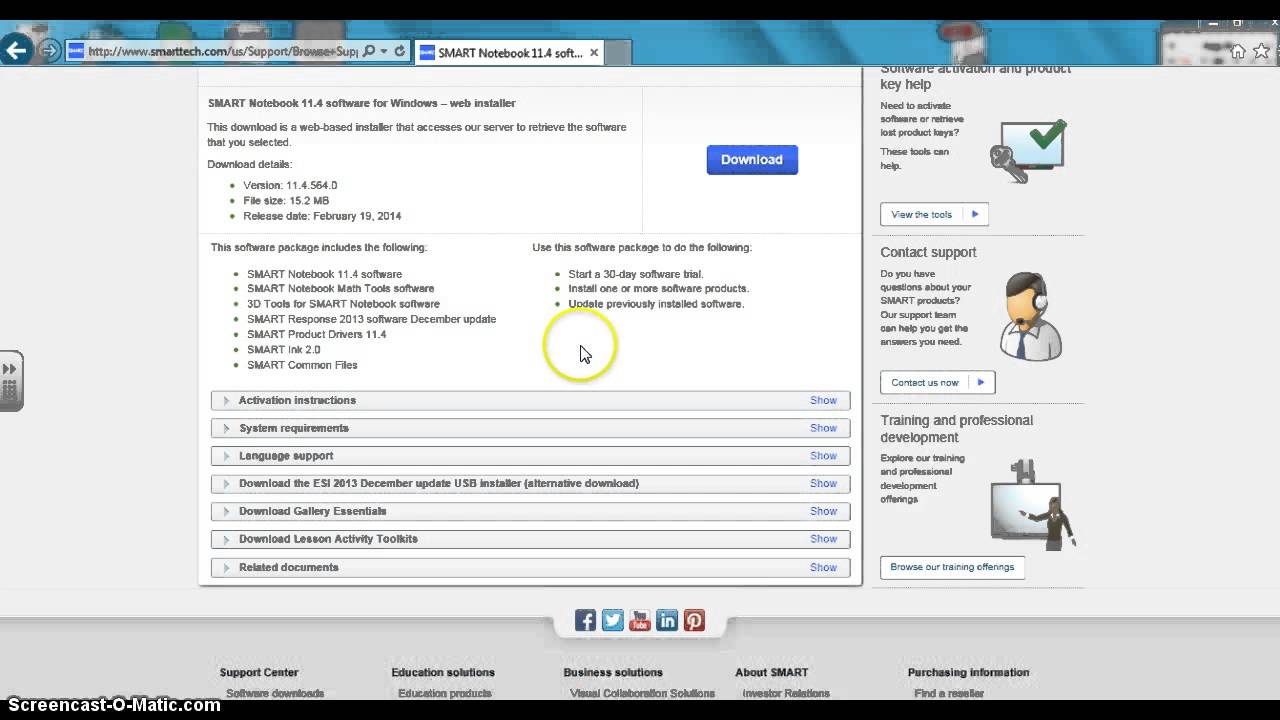This screenshot has width=1280, height=720.
Task: Open the Pinterest social icon
Action: [x=694, y=621]
